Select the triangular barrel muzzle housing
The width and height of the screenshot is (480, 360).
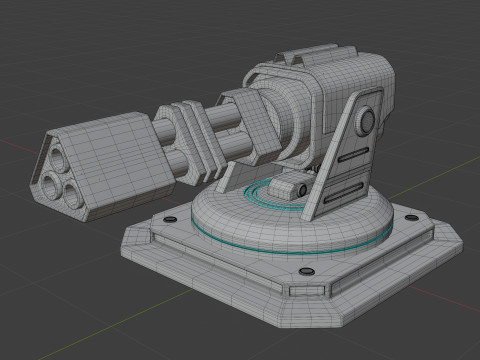click(102, 167)
